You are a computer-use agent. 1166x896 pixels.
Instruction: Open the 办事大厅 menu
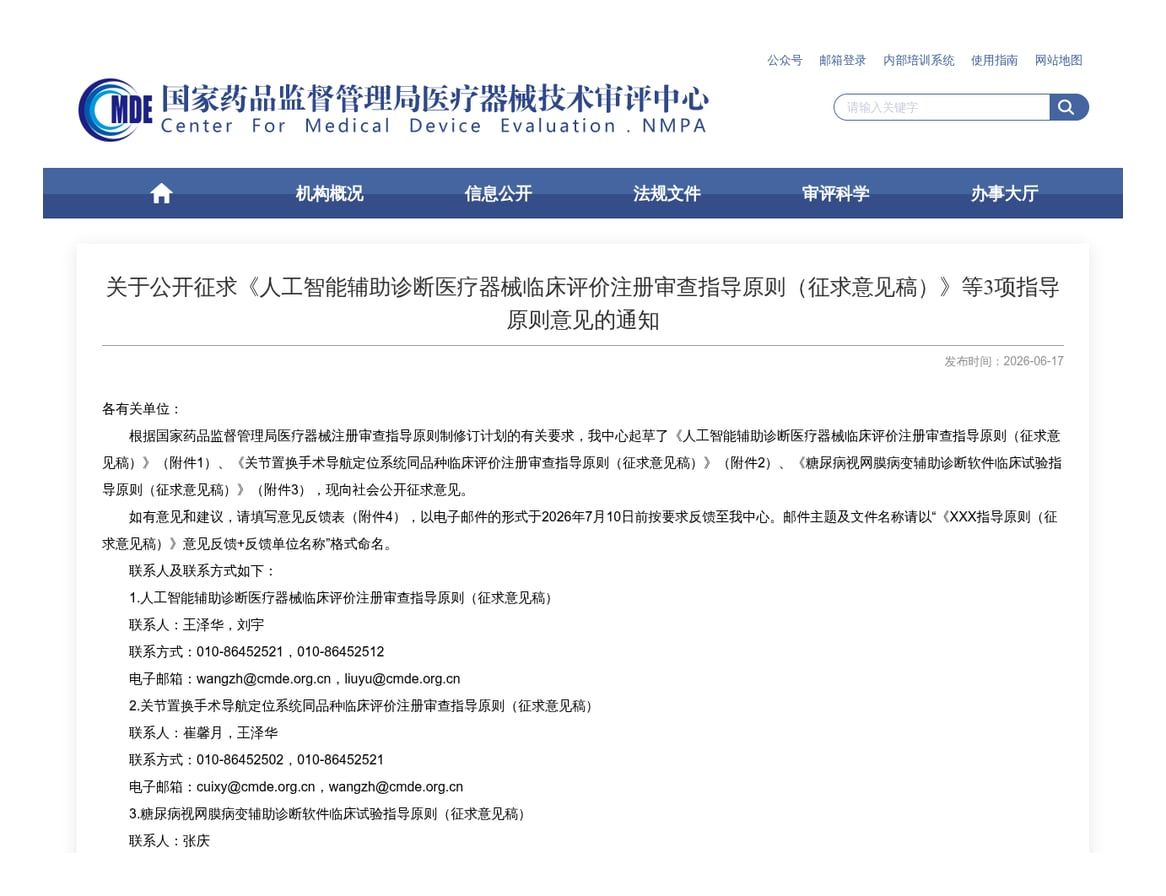pos(1005,193)
